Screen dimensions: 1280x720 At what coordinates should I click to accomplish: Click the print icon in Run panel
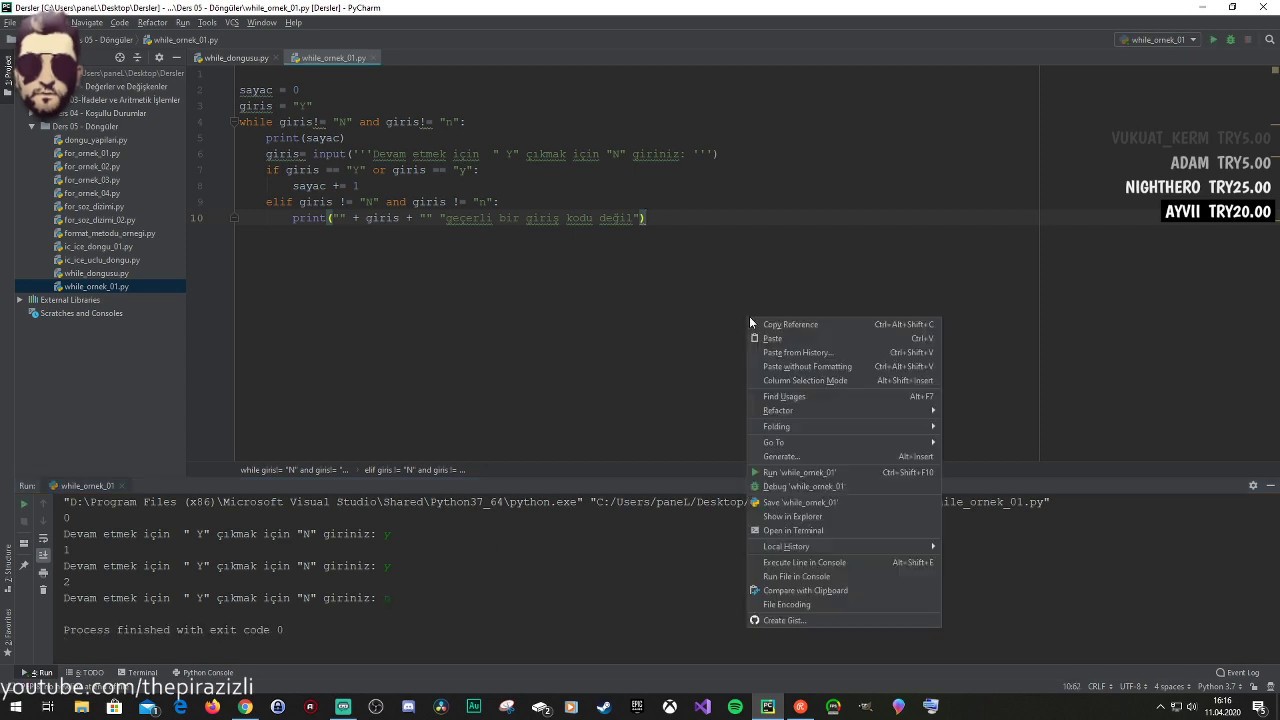pos(43,573)
